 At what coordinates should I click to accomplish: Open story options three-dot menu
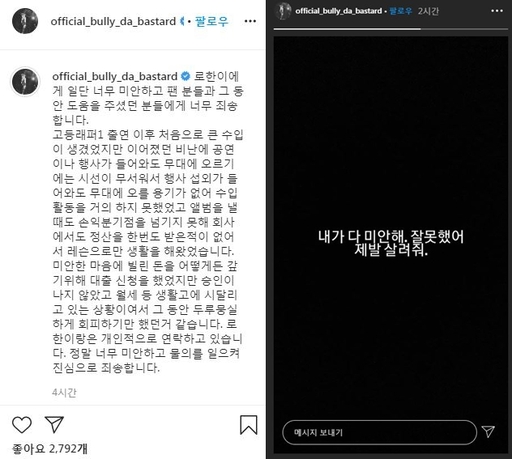(497, 11)
